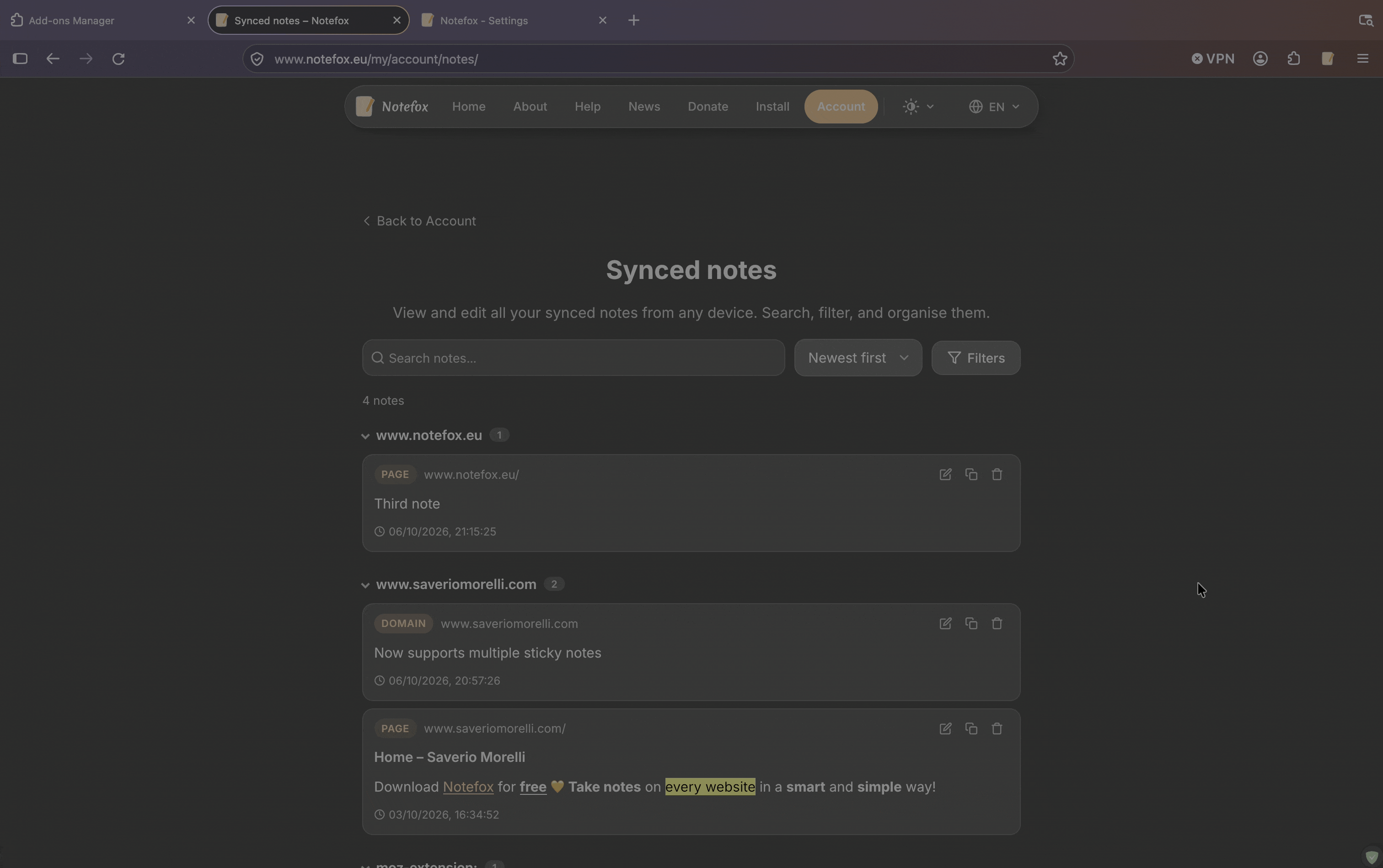This screenshot has height=868, width=1383.
Task: Delete the 'Home – Saverio Morelli' note
Action: pos(997,729)
